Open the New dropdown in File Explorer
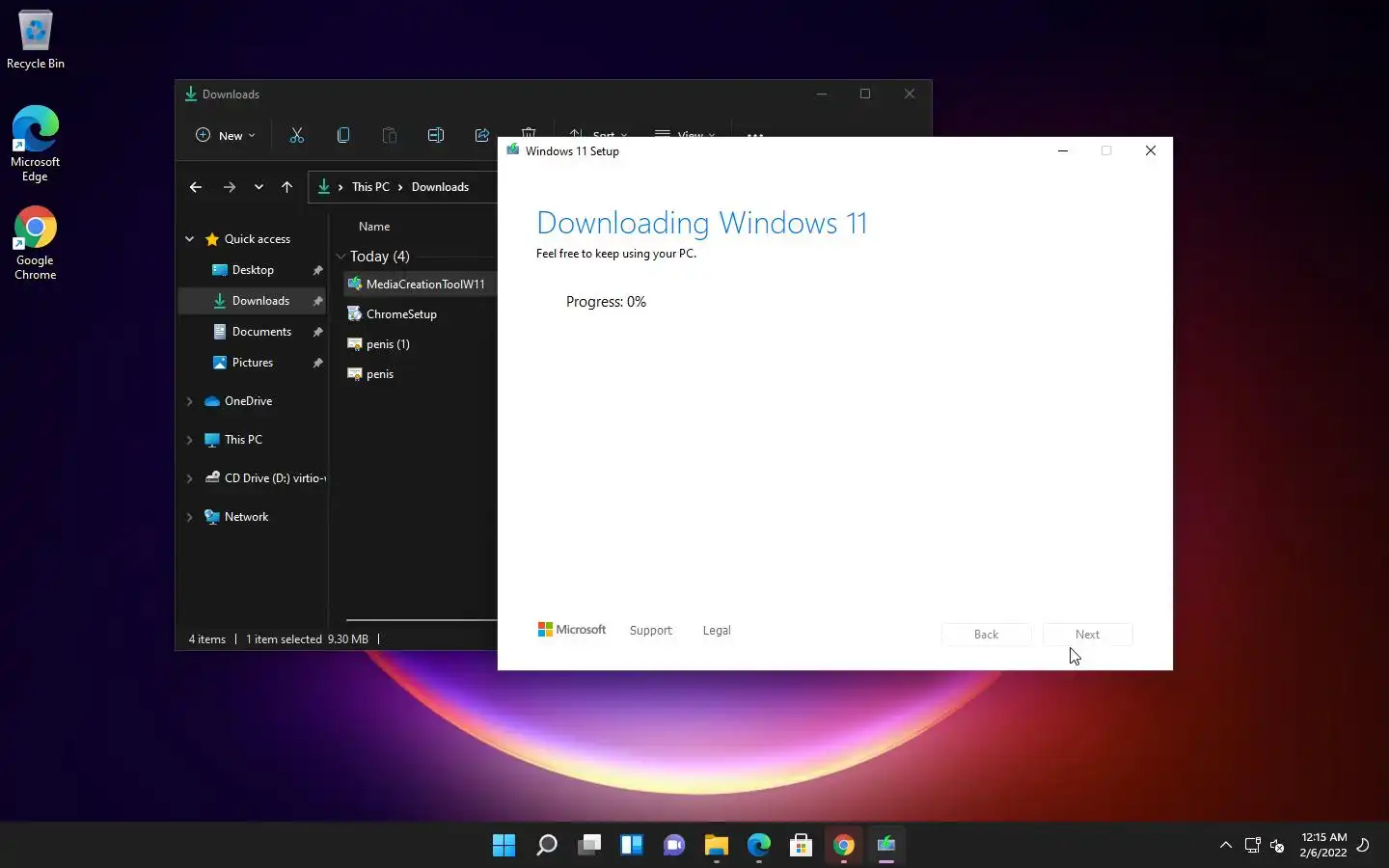Image resolution: width=1389 pixels, height=868 pixels. (226, 135)
